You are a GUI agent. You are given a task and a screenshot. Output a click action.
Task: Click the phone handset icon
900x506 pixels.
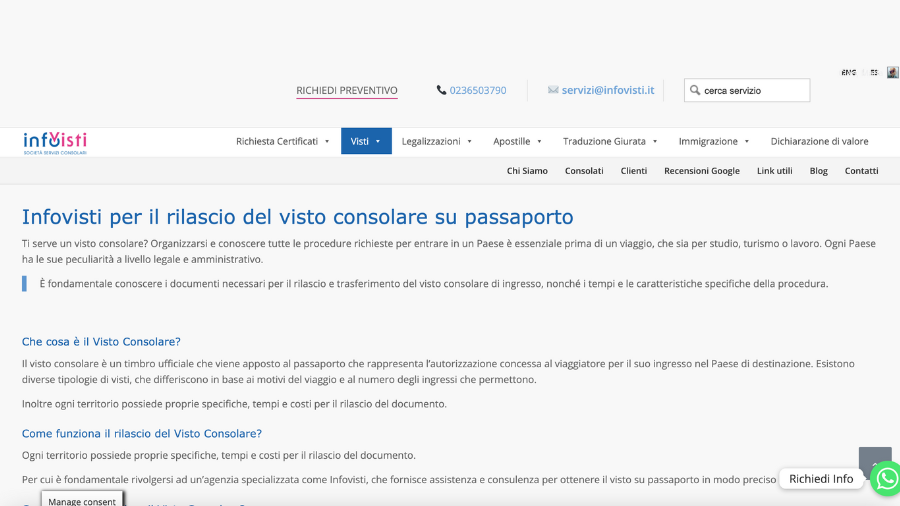pyautogui.click(x=441, y=90)
